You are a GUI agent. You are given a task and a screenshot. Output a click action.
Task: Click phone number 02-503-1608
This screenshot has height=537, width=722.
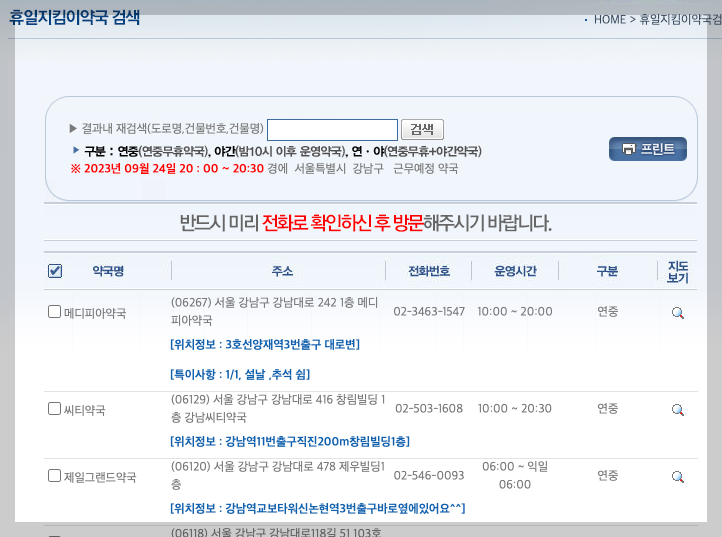click(429, 408)
